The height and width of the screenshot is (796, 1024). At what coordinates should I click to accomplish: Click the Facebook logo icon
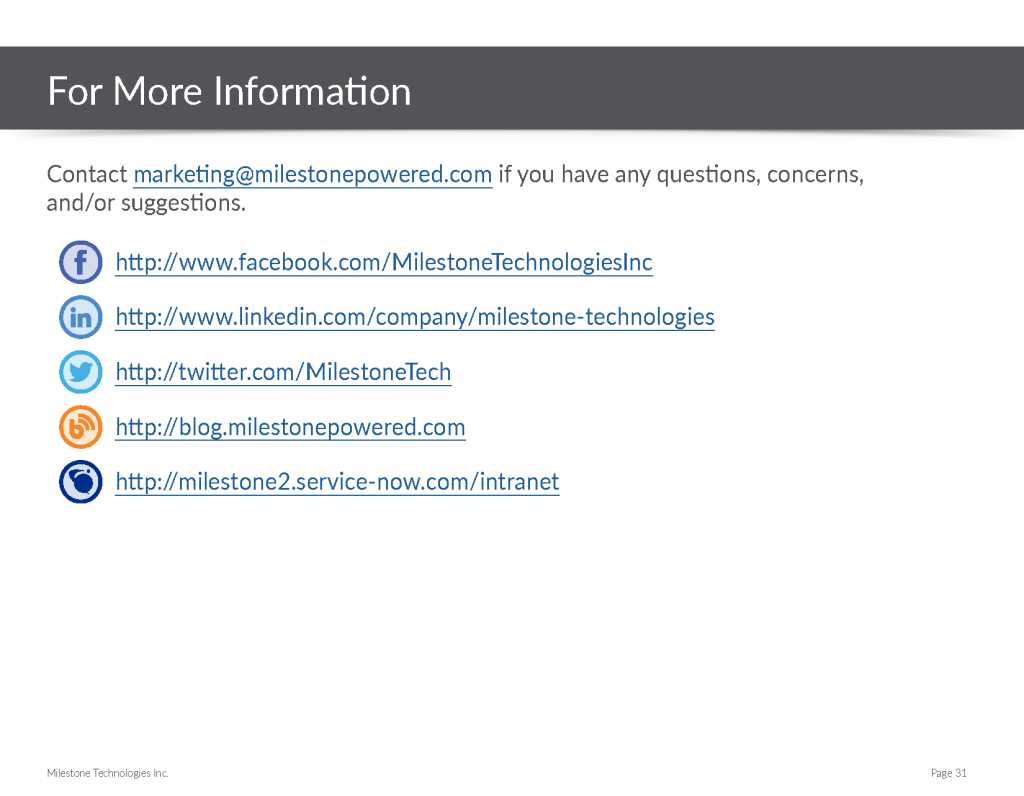[81, 263]
